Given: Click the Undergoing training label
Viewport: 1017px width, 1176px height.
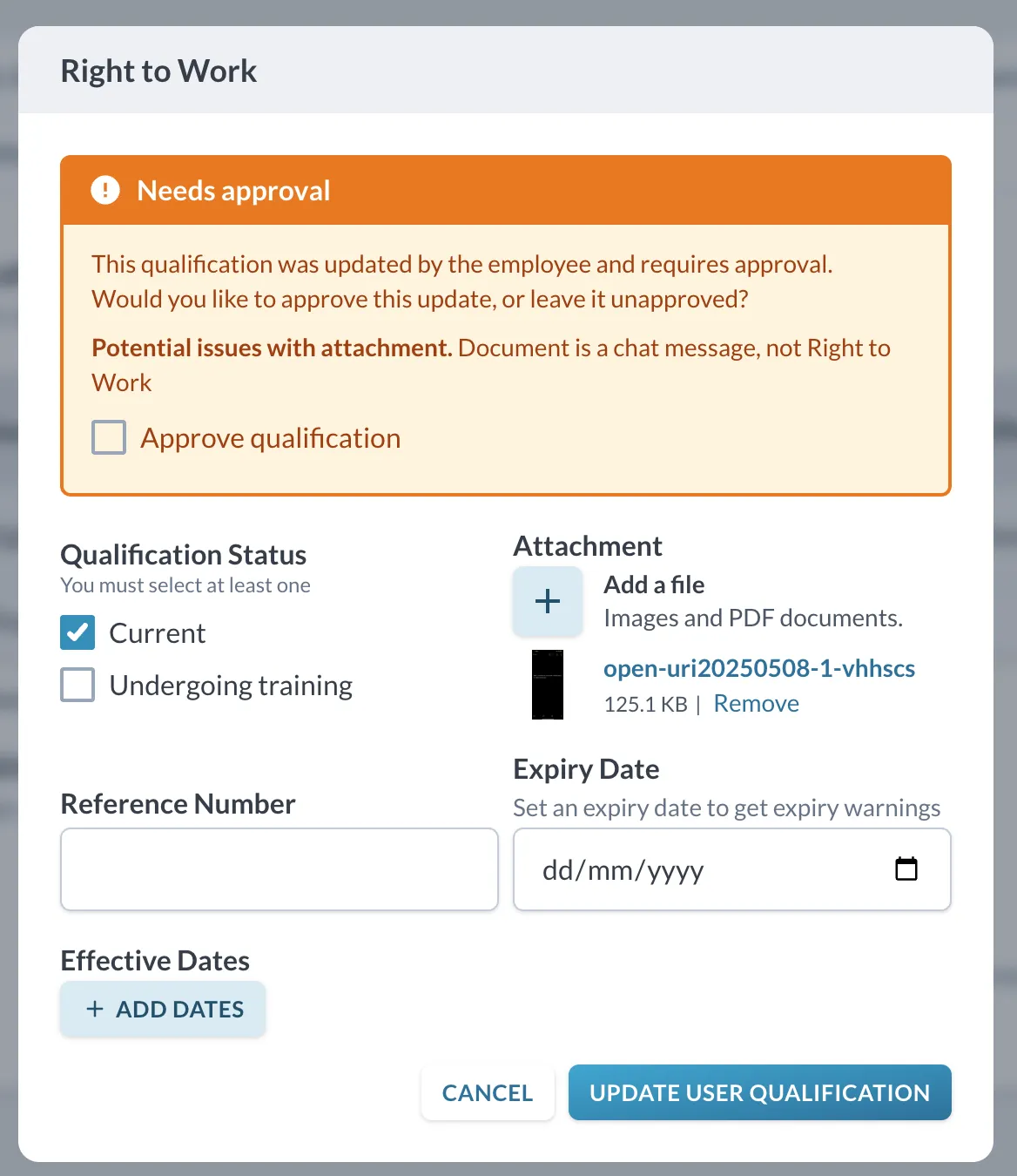Looking at the screenshot, I should pyautogui.click(x=231, y=686).
